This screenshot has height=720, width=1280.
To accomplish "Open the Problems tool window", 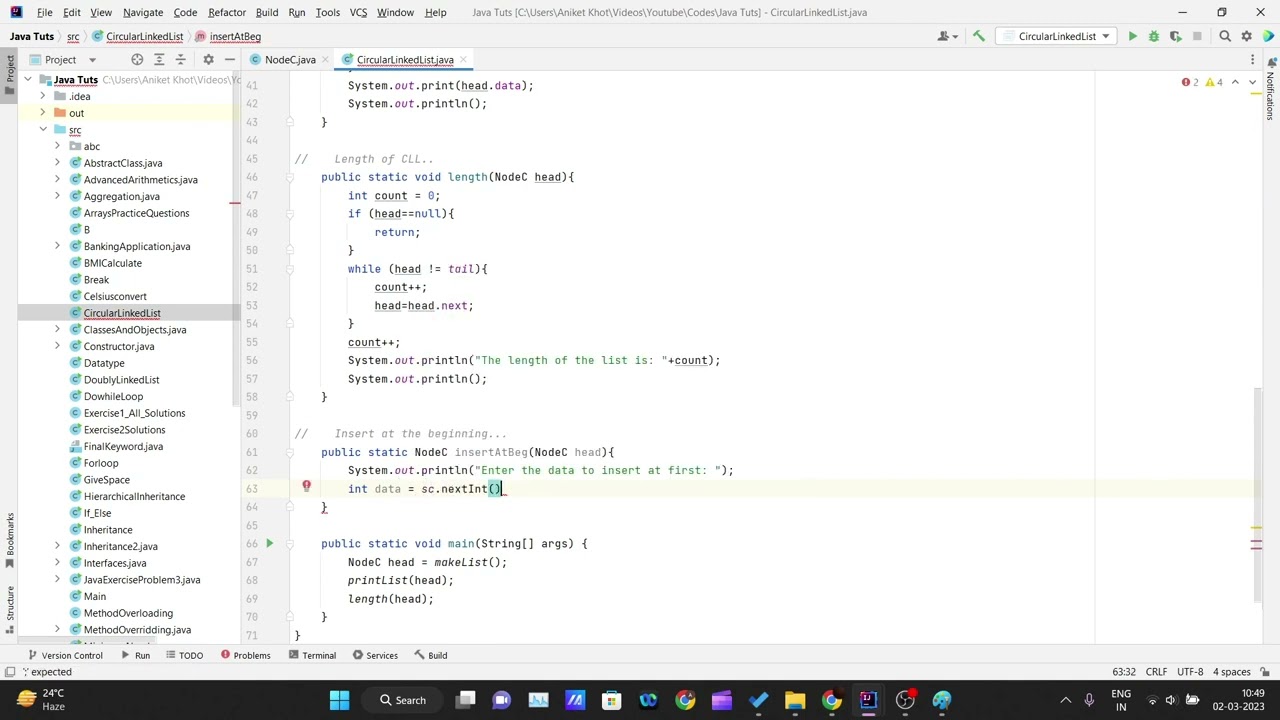I will [245, 655].
